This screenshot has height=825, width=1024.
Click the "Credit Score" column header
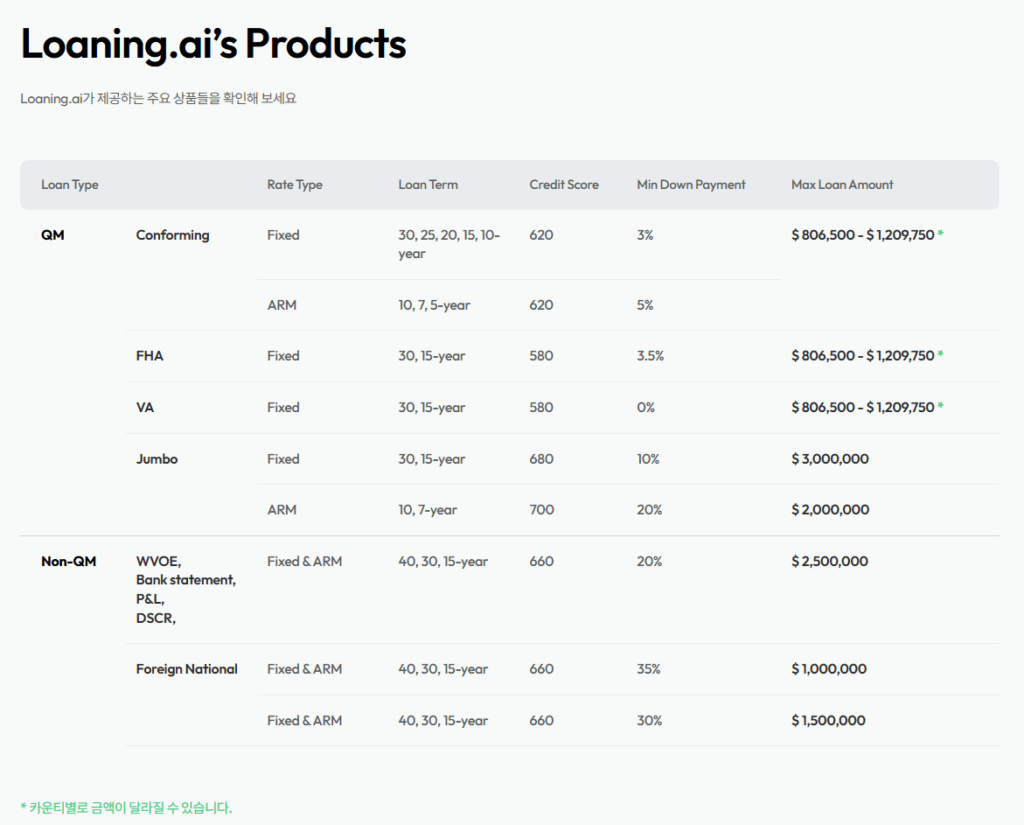[x=564, y=185]
